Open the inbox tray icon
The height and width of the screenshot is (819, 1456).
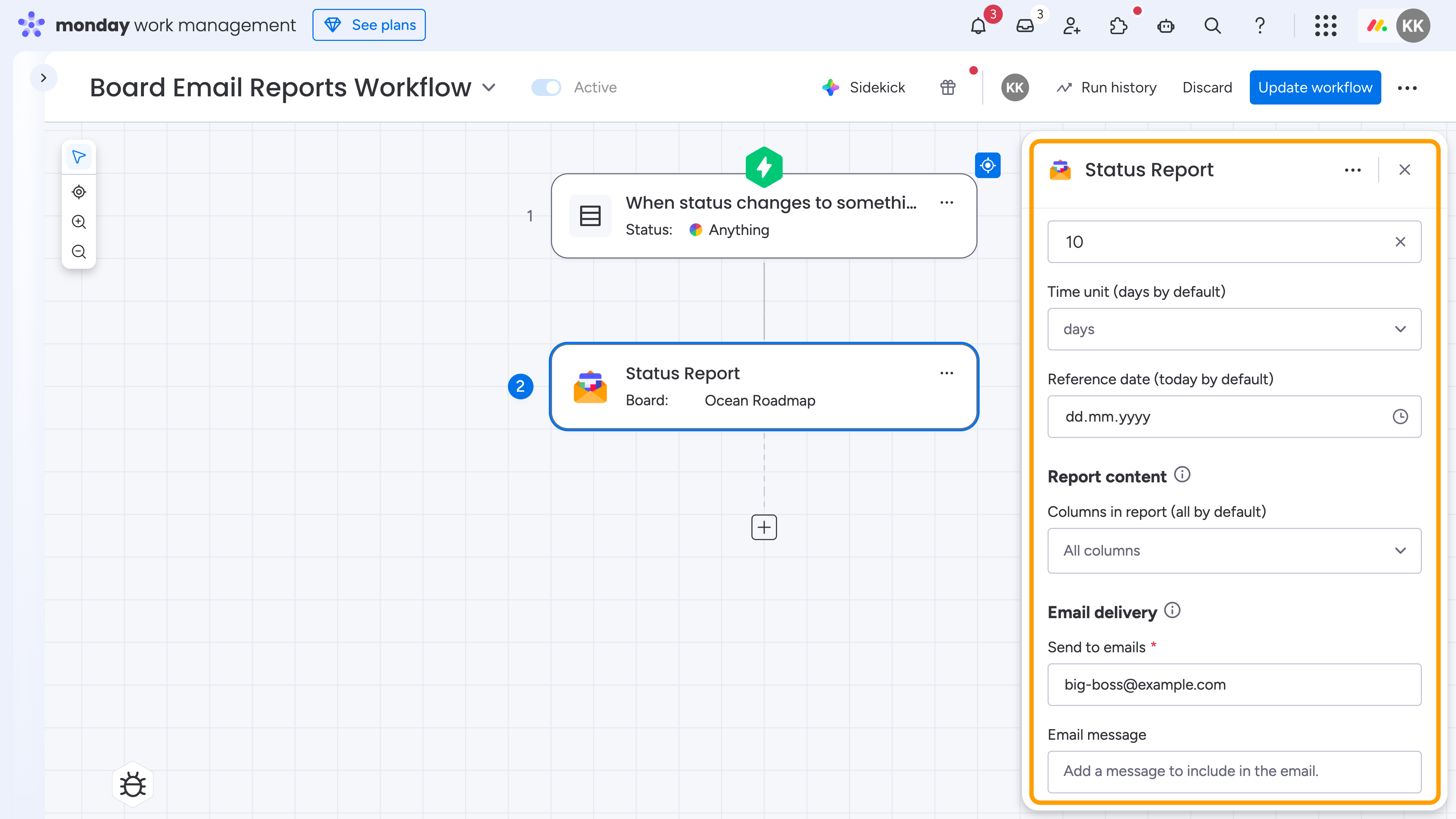(x=1025, y=26)
